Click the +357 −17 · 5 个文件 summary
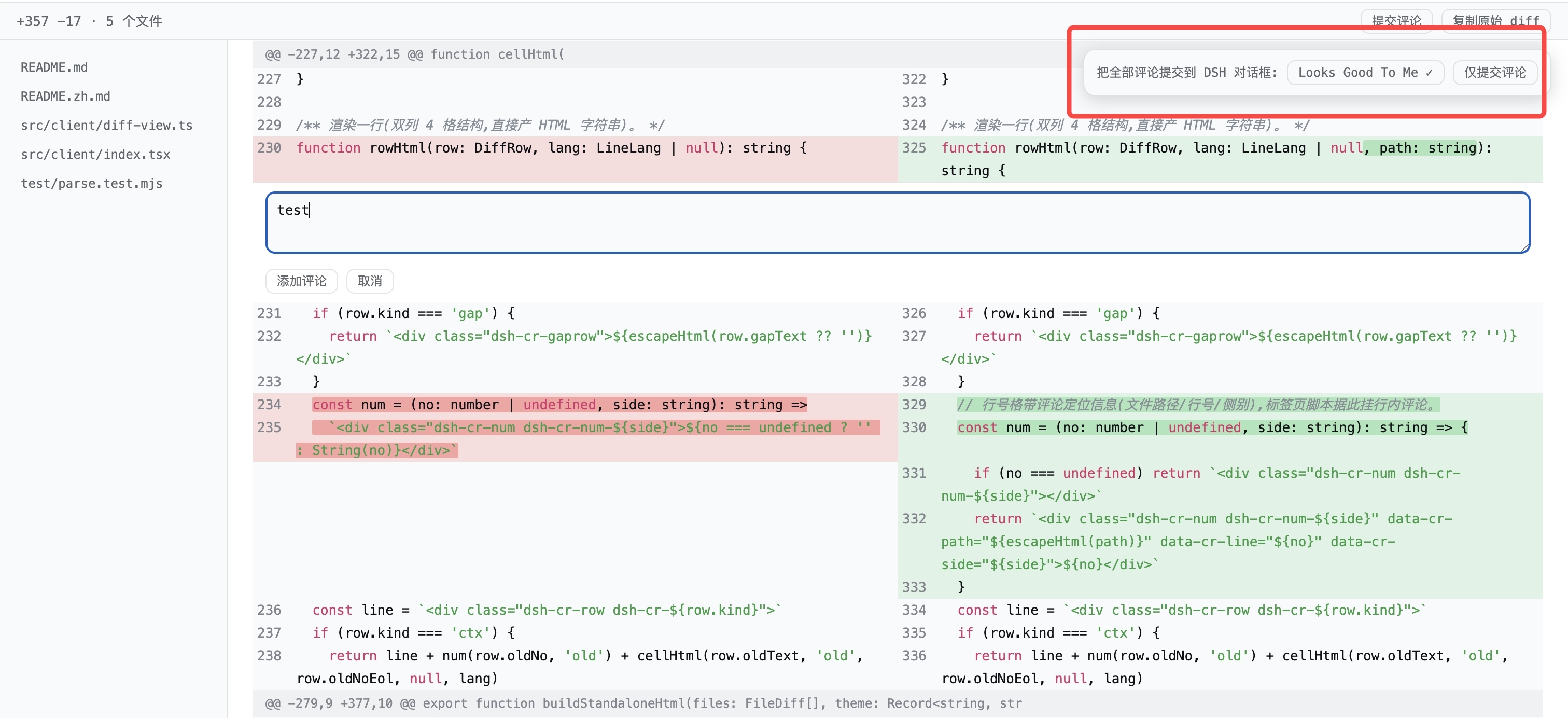Screen dimensions: 1568x718 (x=90, y=21)
